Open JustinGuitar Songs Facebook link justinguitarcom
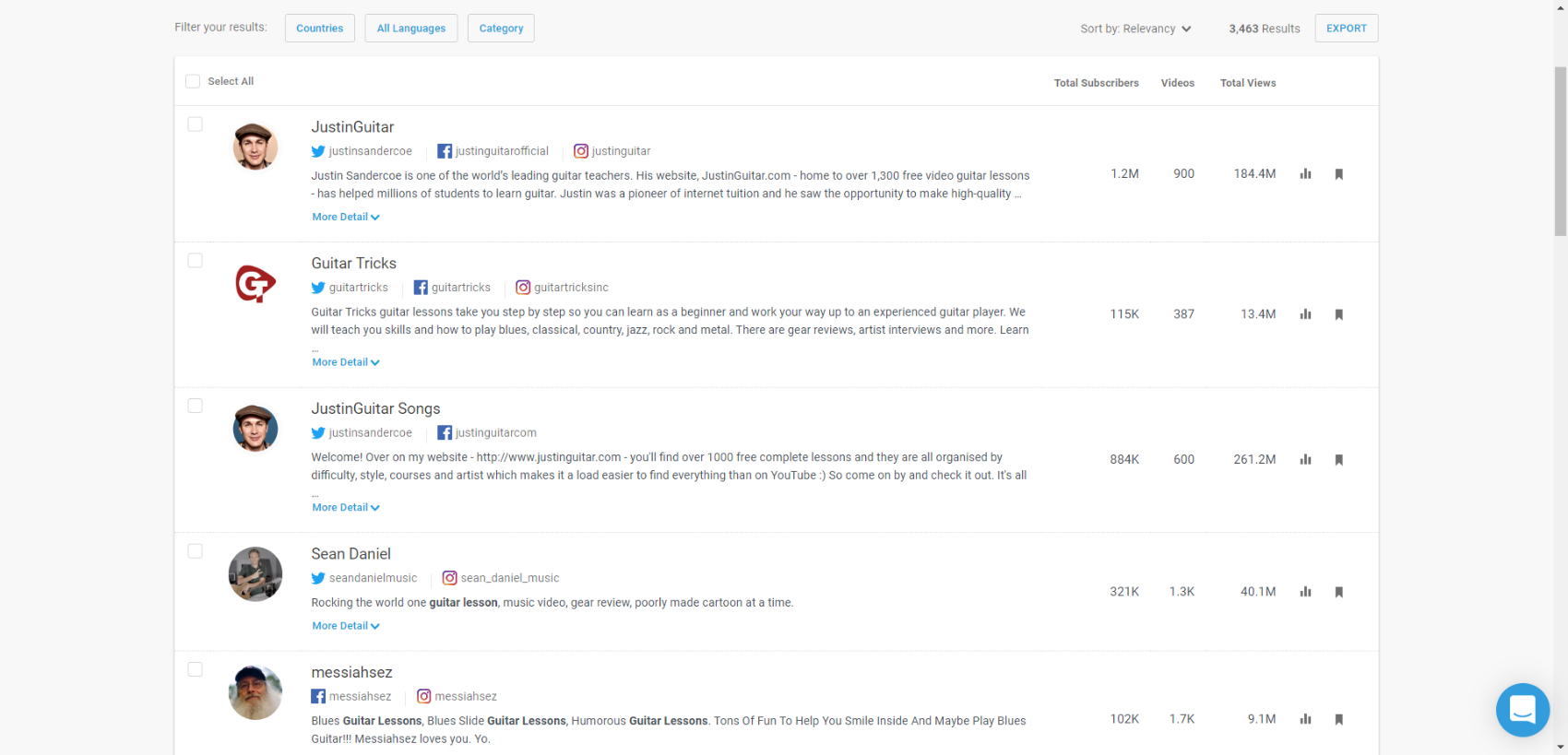 (x=487, y=432)
